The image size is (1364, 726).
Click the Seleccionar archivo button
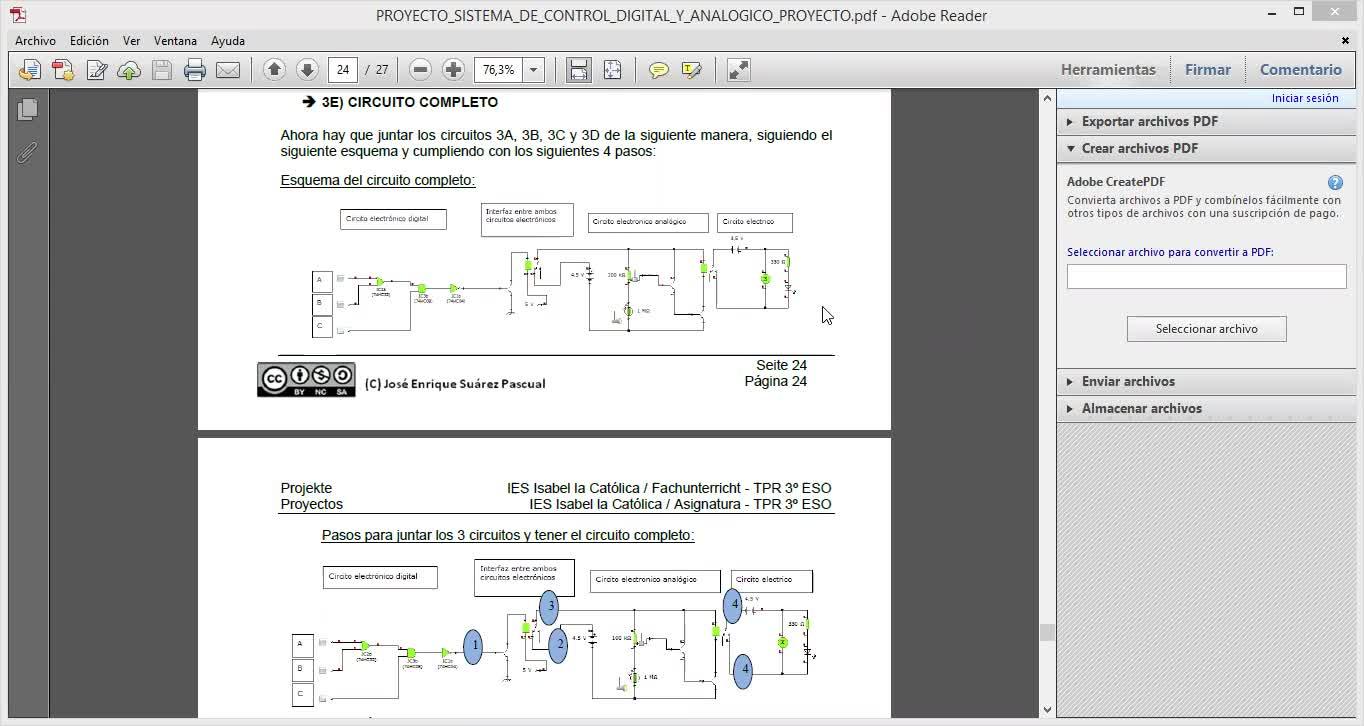[x=1206, y=329]
